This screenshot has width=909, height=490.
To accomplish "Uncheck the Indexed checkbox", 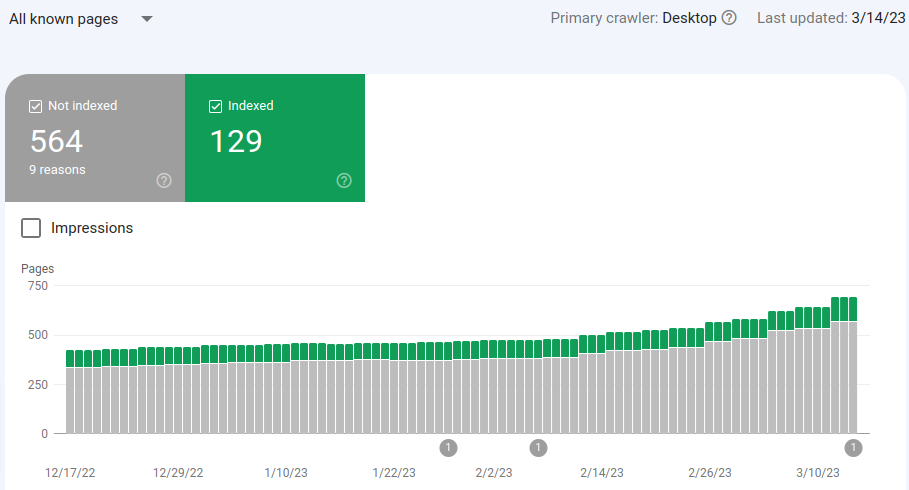I will (x=215, y=106).
